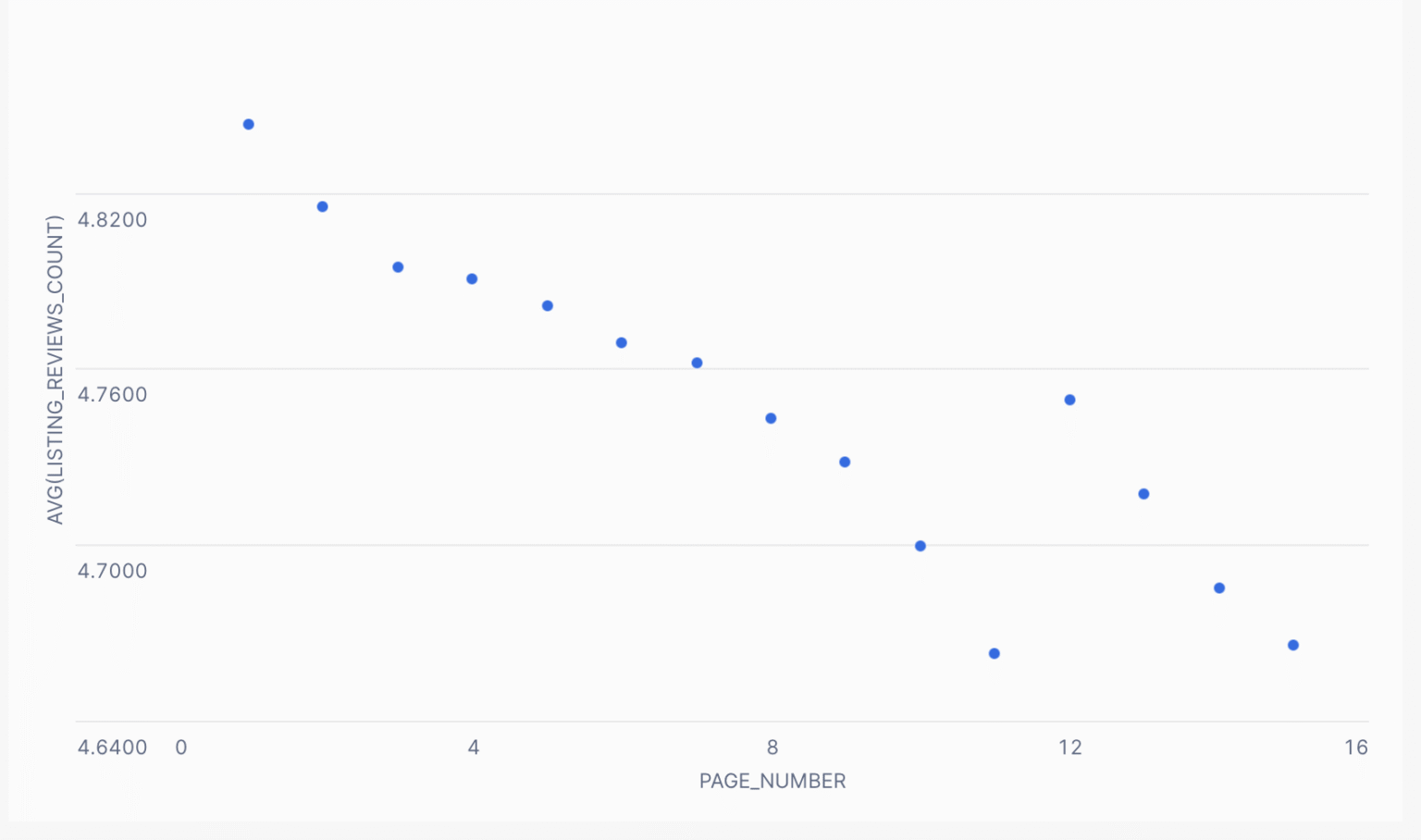Click the rightmost data point at page 15
This screenshot has height=840, width=1421.
pos(1293,645)
